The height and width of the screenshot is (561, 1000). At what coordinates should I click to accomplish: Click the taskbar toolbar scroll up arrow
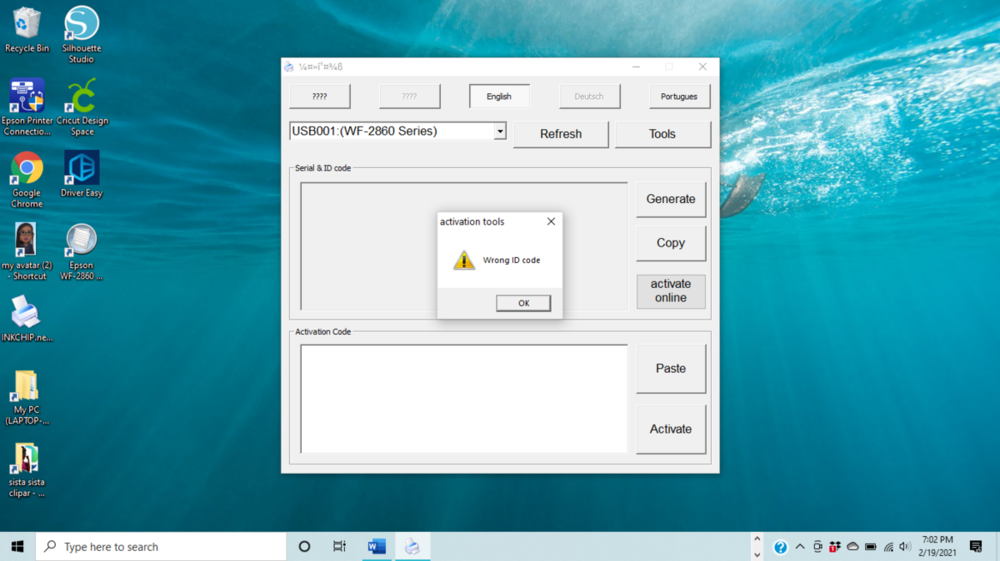tap(757, 539)
